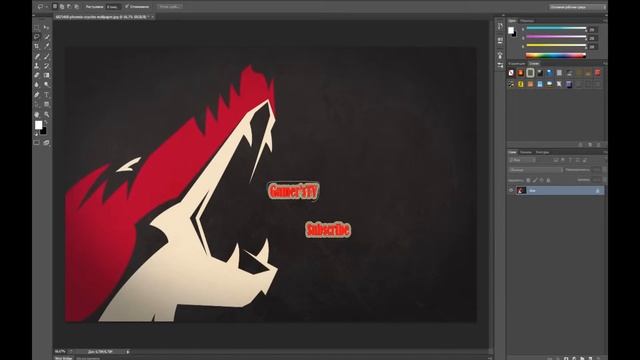Click the trash icon in Styles panel
This screenshot has width=640, height=360.
tap(599, 144)
